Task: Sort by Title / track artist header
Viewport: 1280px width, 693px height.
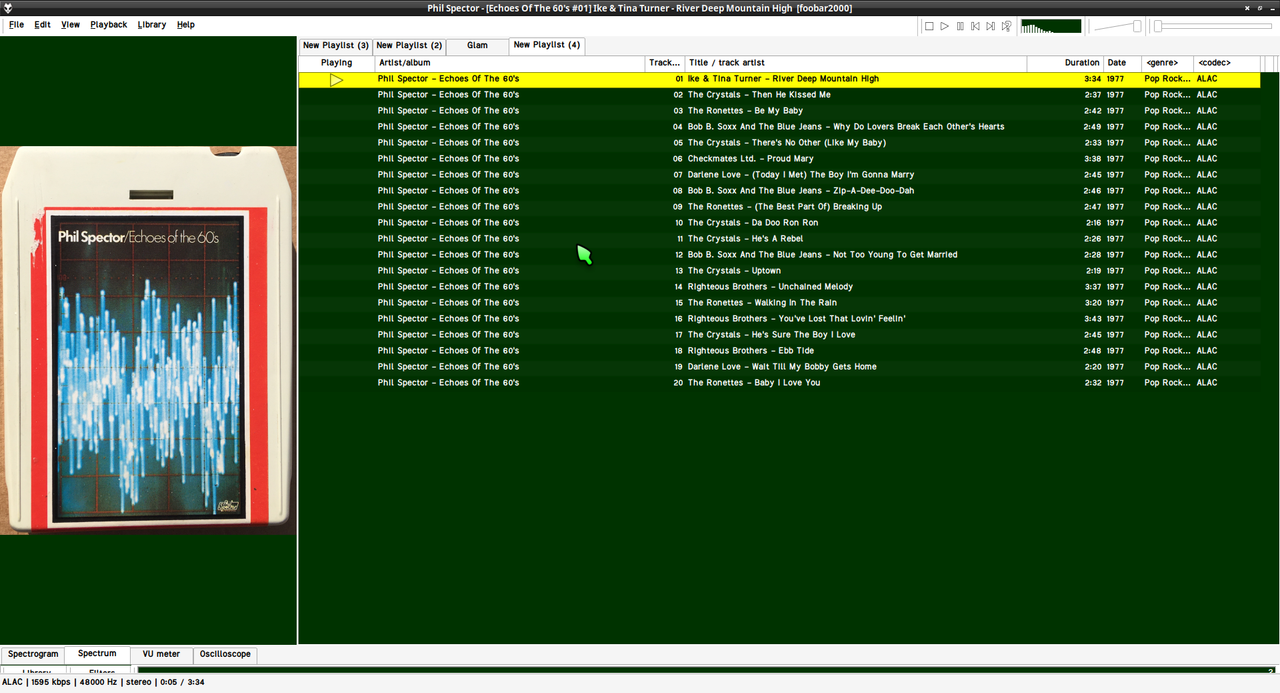Action: pyautogui.click(x=856, y=63)
